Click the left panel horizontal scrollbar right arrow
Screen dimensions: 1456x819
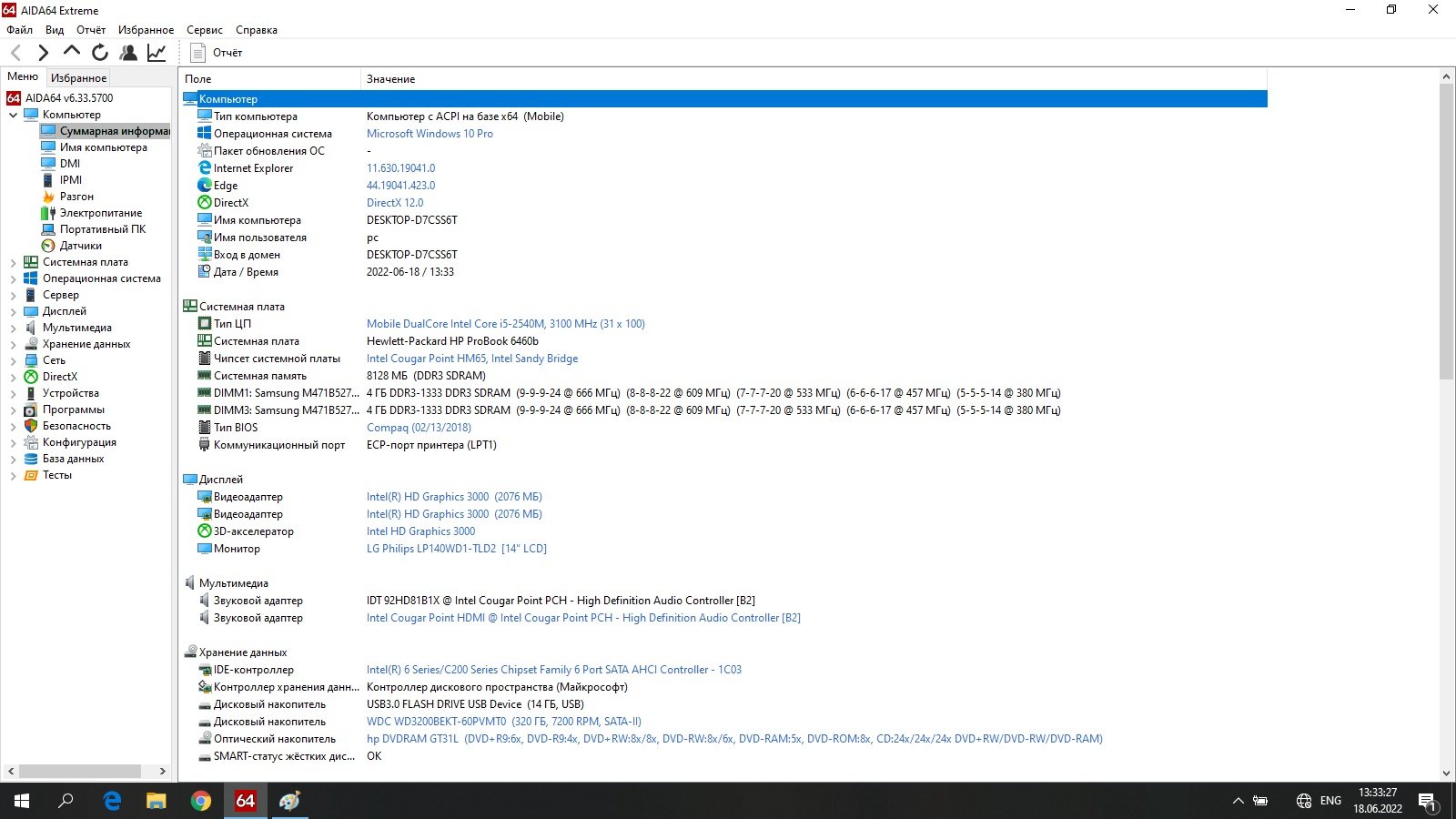tap(163, 771)
